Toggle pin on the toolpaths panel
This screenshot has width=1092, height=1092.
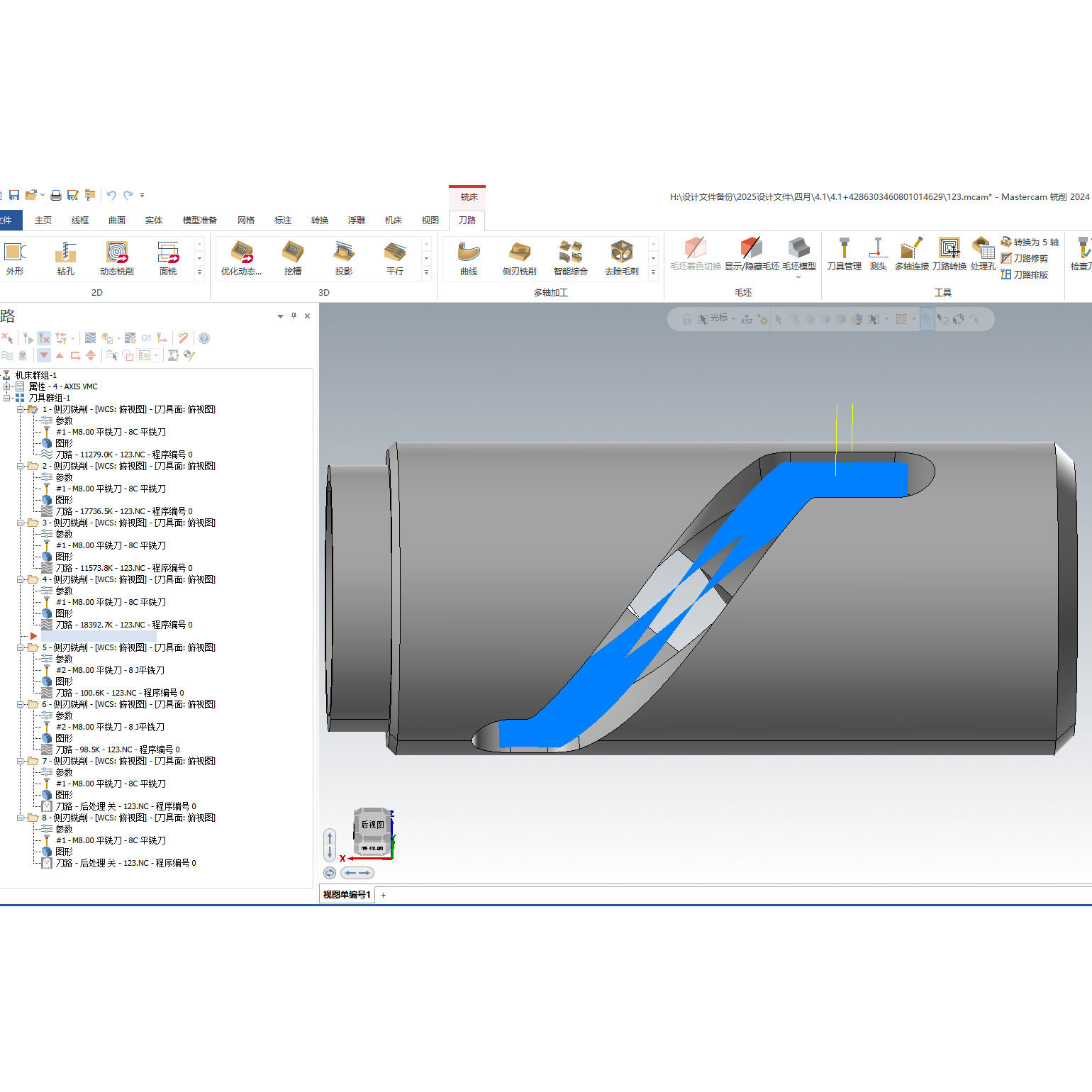(x=294, y=316)
